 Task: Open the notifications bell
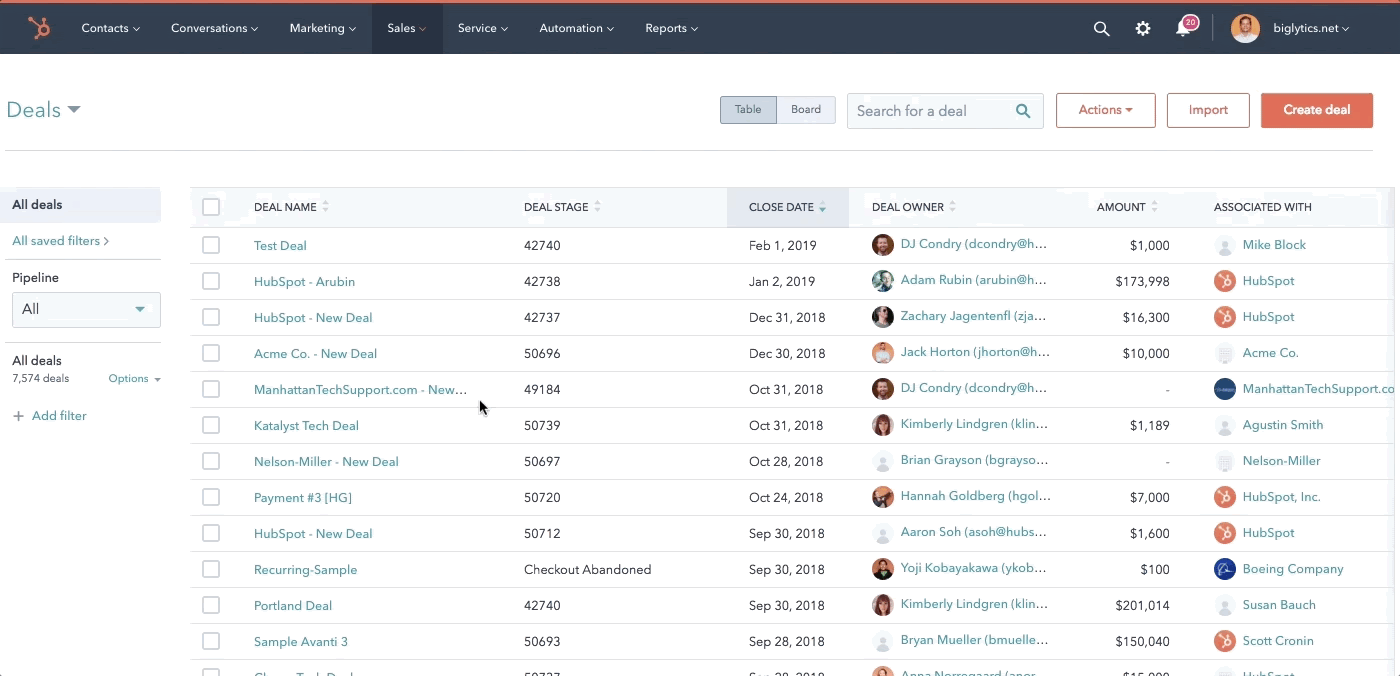(x=1184, y=29)
